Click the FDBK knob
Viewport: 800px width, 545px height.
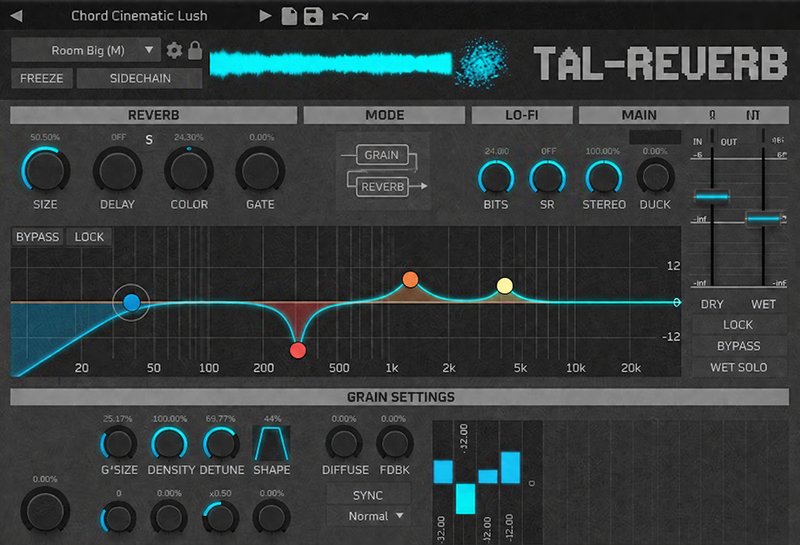coord(394,443)
